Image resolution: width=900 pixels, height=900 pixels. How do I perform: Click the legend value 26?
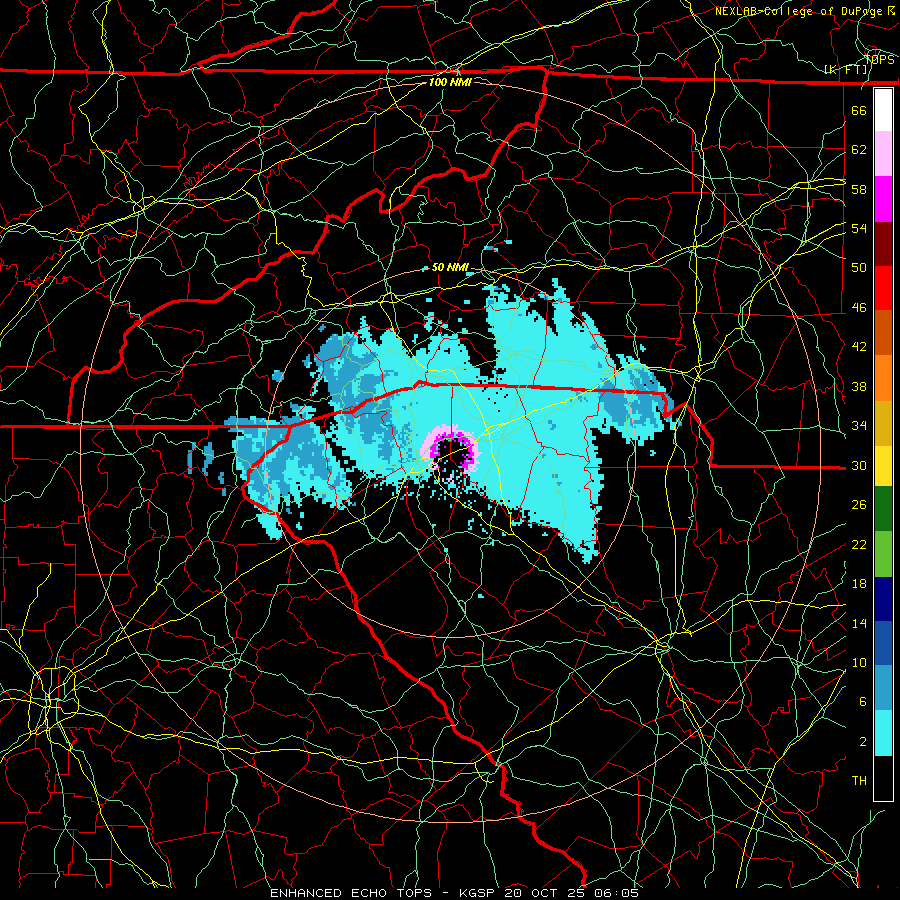click(859, 505)
